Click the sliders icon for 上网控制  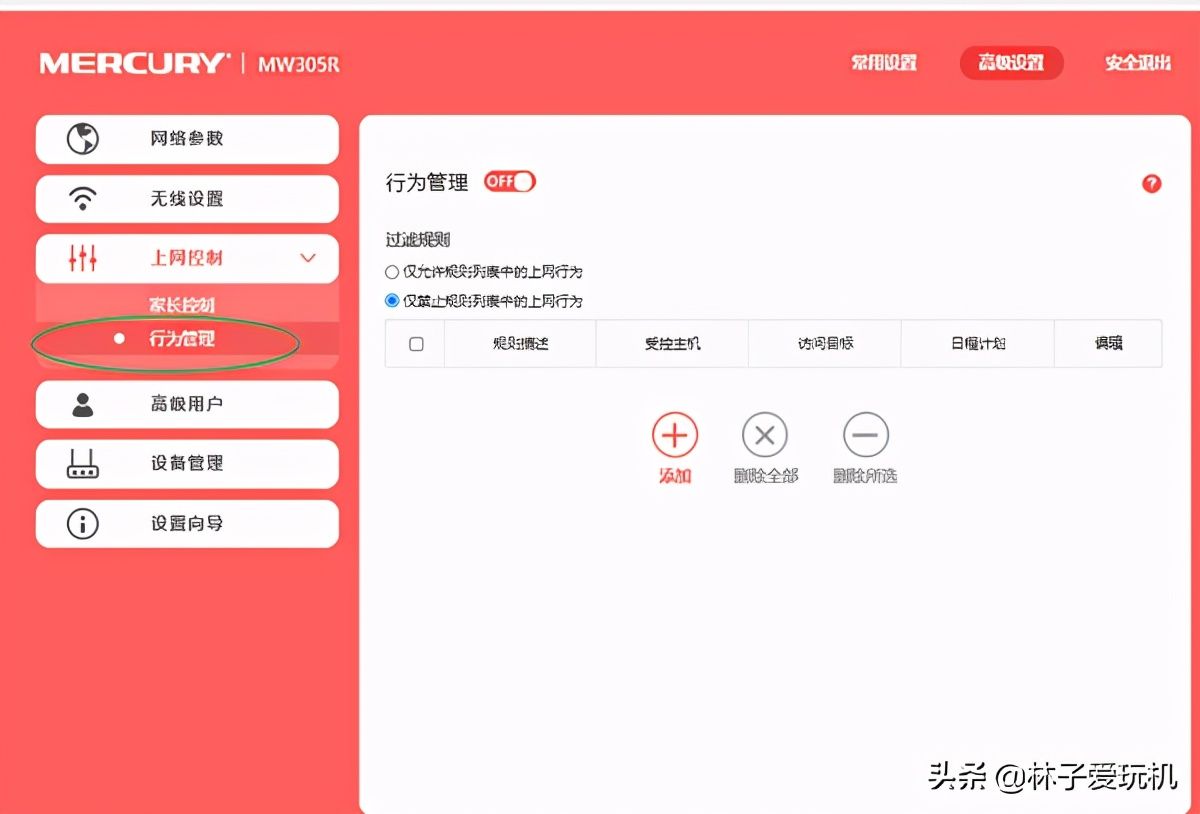(x=83, y=259)
